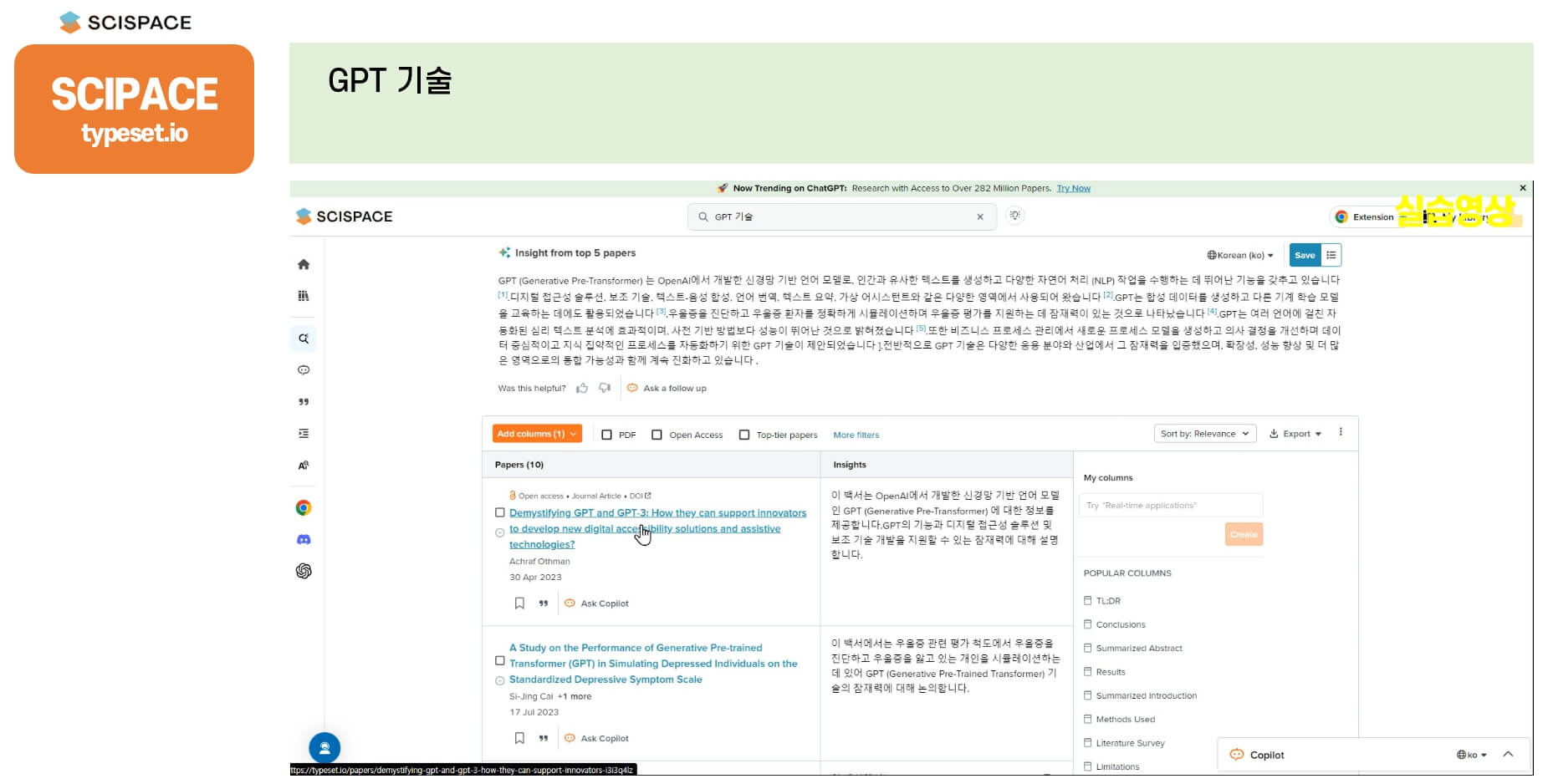Click the '+1 more' authors text

click(x=575, y=696)
